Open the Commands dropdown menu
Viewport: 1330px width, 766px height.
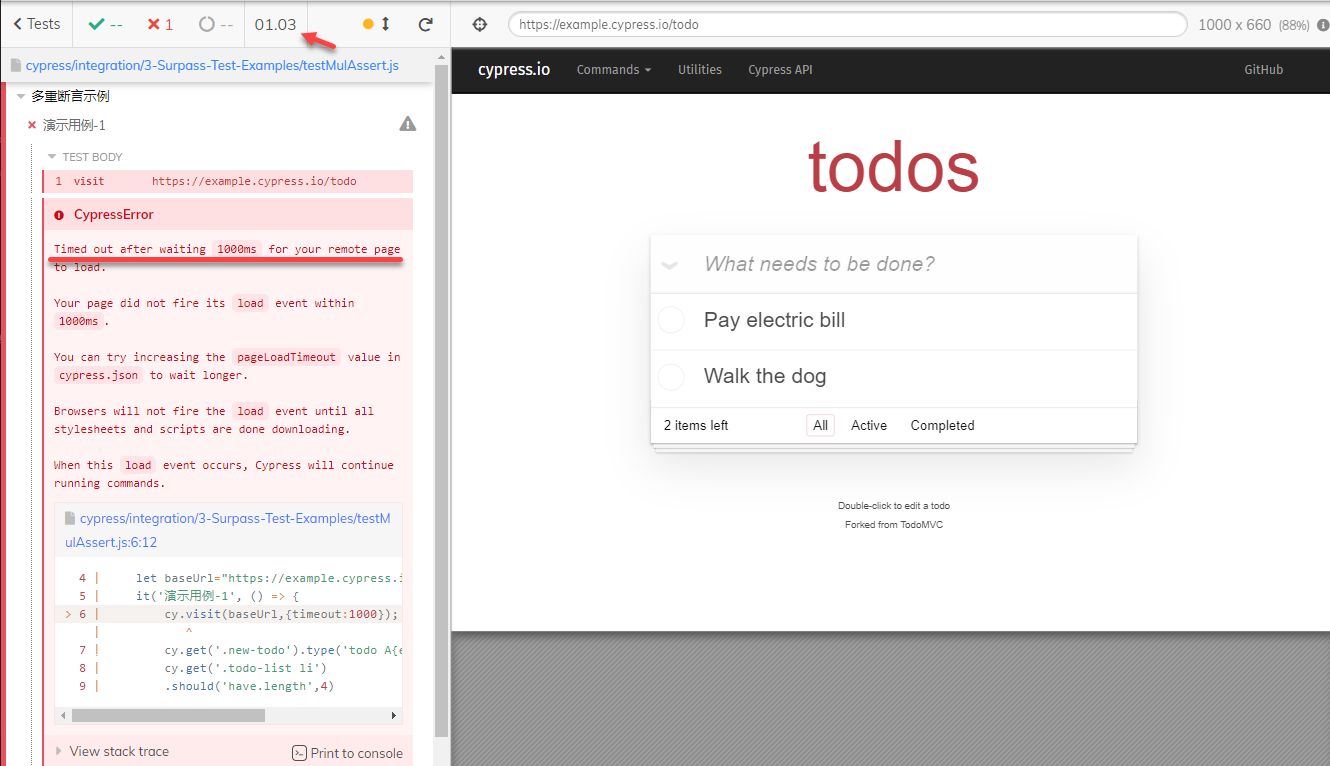[x=613, y=70]
